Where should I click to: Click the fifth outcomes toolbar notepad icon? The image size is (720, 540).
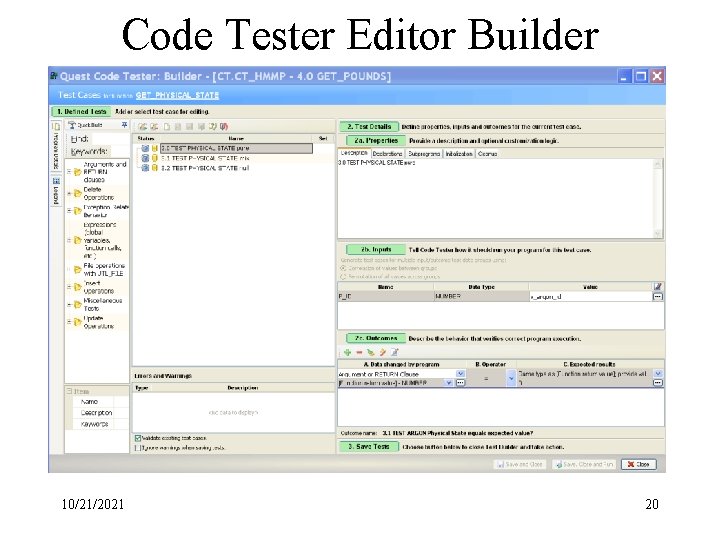394,352
